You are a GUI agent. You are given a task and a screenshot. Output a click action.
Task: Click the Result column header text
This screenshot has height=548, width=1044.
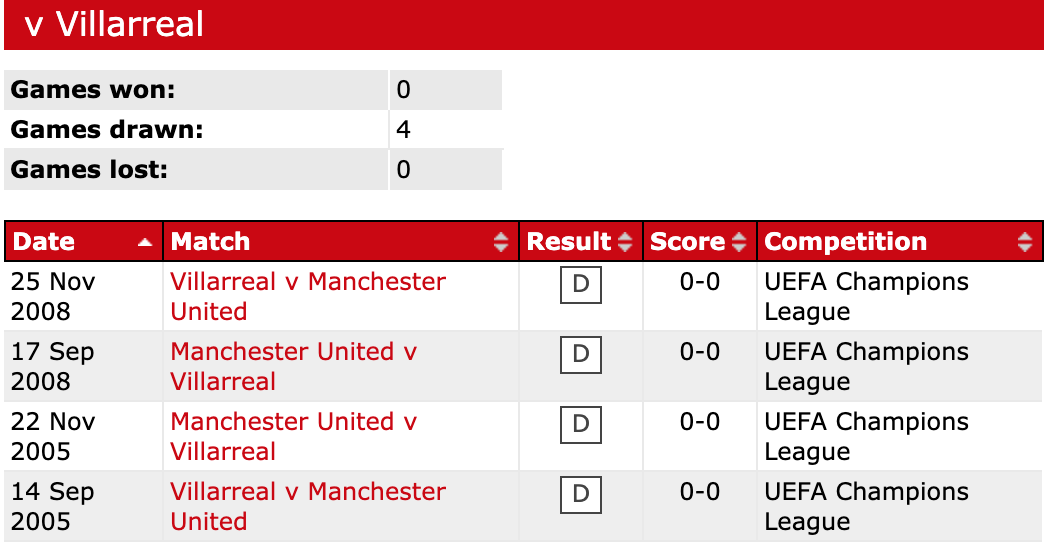click(568, 242)
